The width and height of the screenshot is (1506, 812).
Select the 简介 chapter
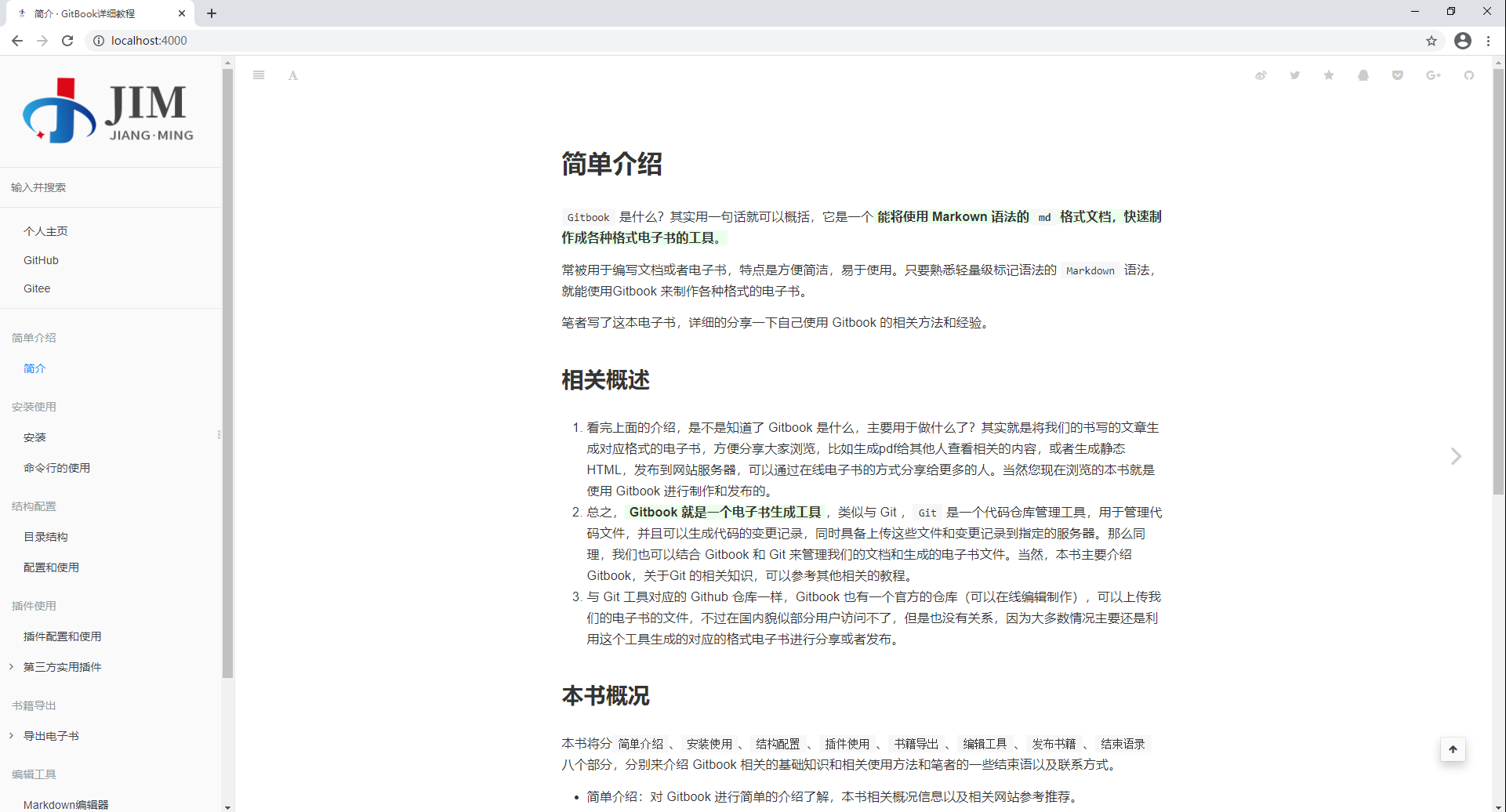pyautogui.click(x=34, y=368)
